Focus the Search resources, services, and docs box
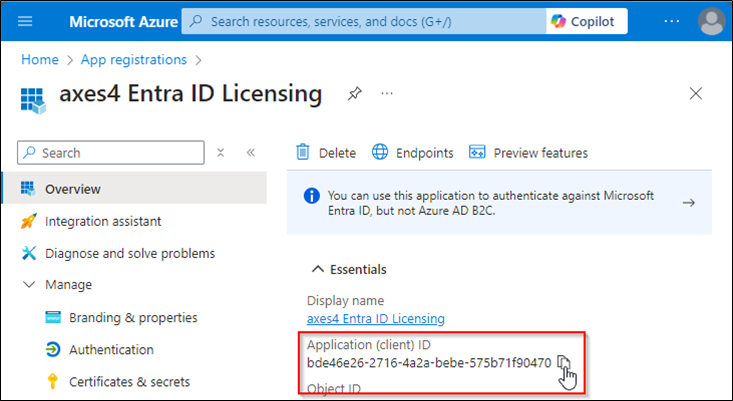This screenshot has width=733, height=401. [364, 21]
